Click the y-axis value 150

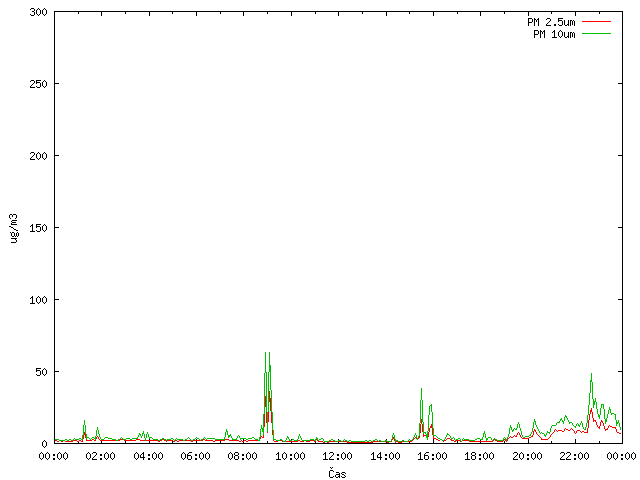[38, 228]
